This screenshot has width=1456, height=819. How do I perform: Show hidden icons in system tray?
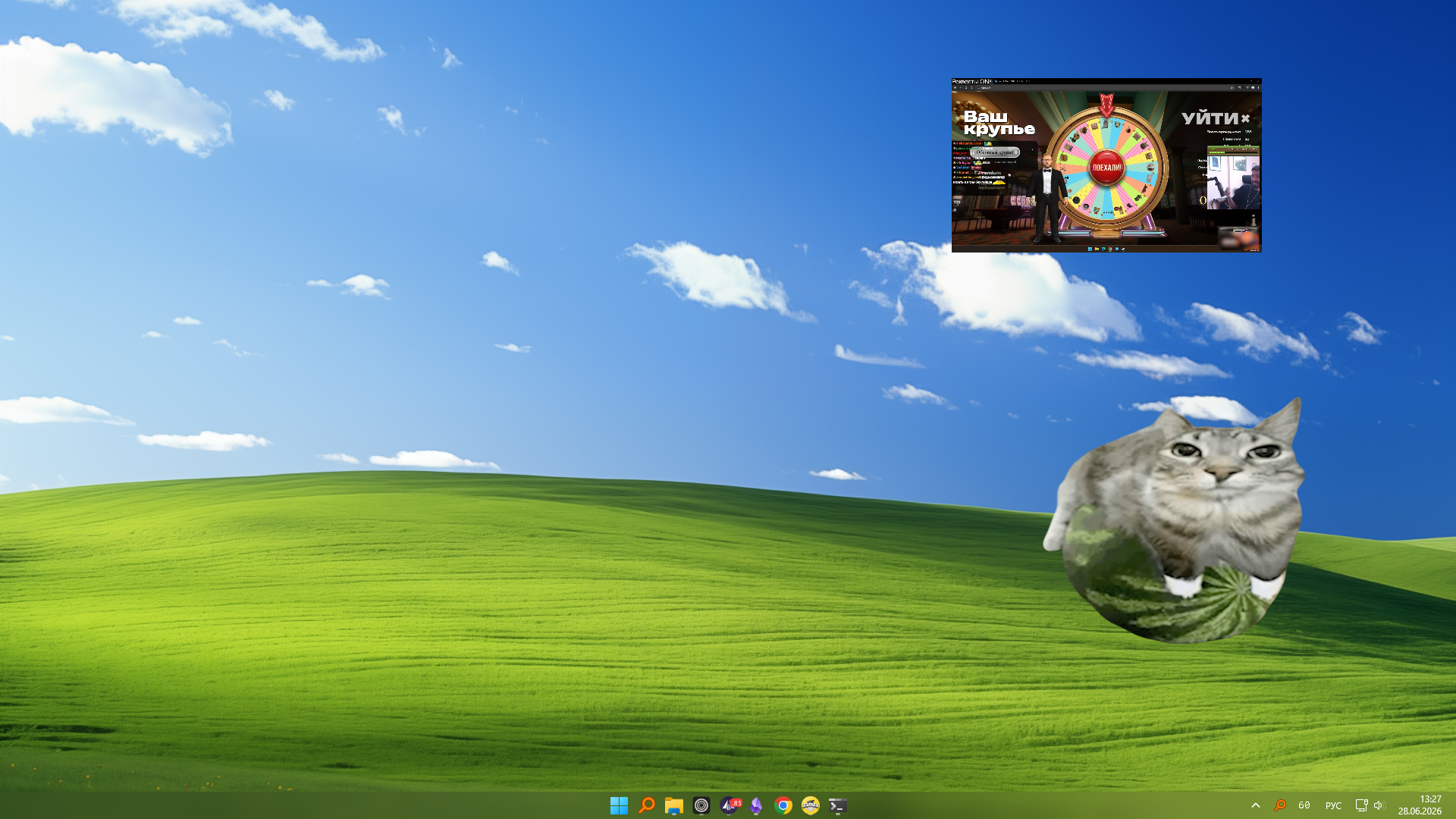(x=1256, y=805)
